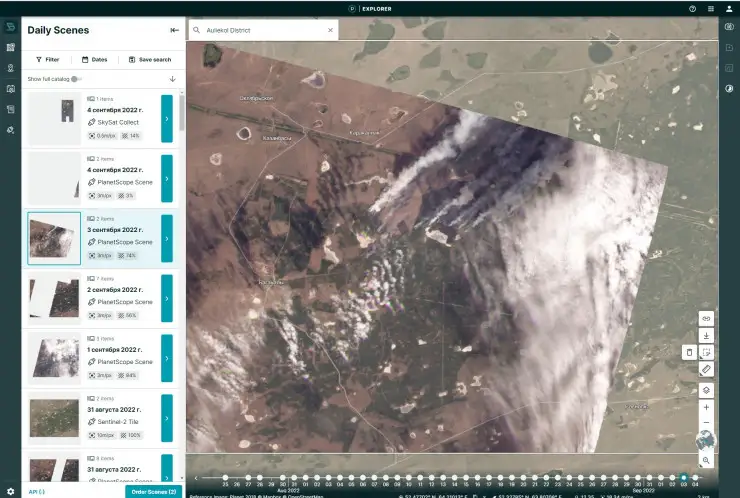Expand the 3 сентября PlanetScope scene arrow
The image size is (740, 498).
[x=166, y=238]
